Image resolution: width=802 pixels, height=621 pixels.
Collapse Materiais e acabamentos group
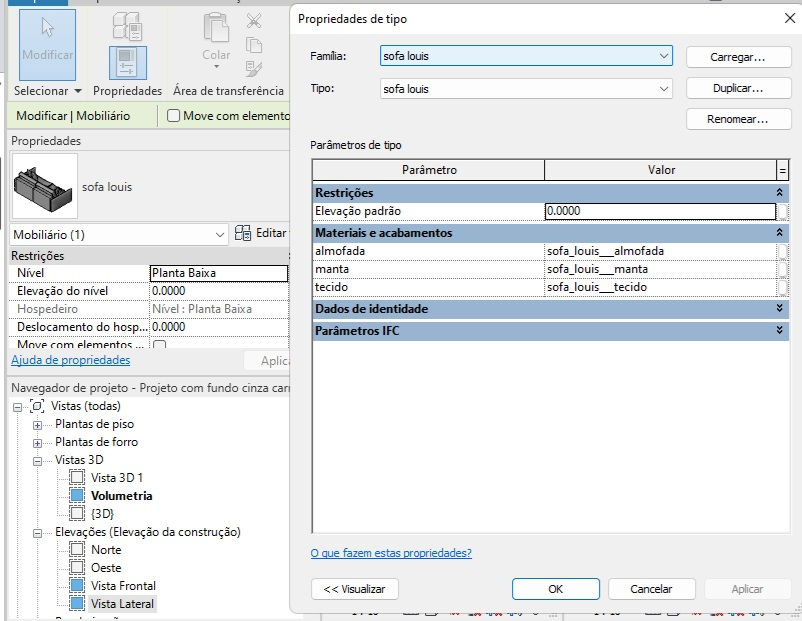pyautogui.click(x=779, y=232)
